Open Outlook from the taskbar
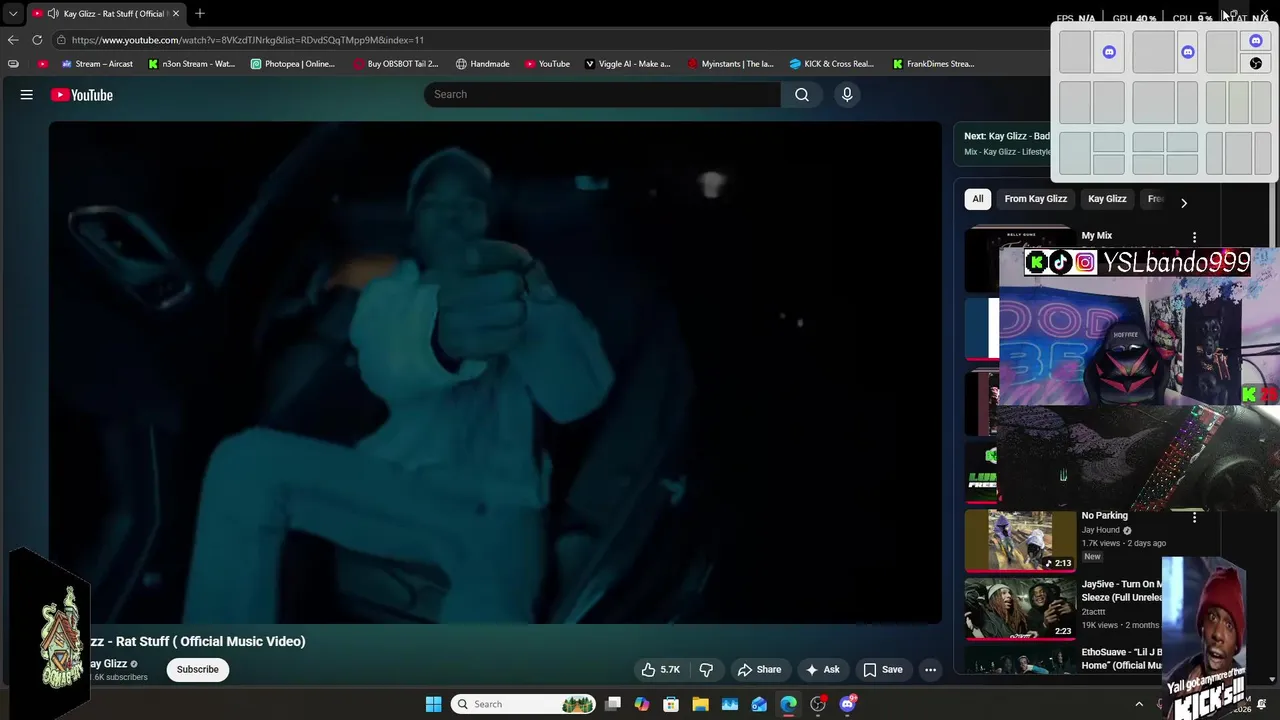The image size is (1280, 720). click(x=759, y=704)
